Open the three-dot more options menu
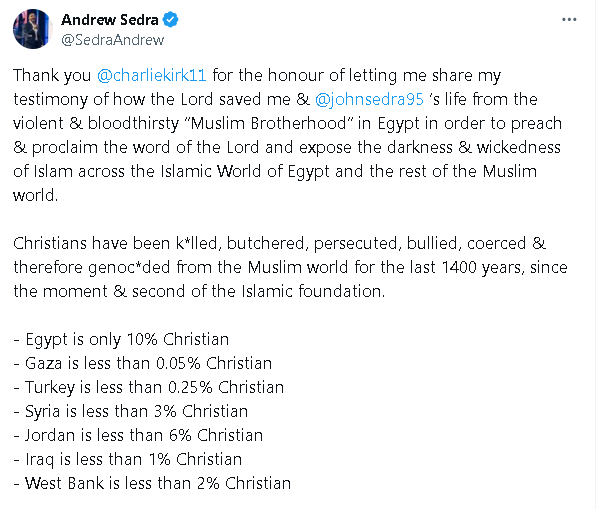Image resolution: width=603 pixels, height=509 pixels. pyautogui.click(x=569, y=20)
